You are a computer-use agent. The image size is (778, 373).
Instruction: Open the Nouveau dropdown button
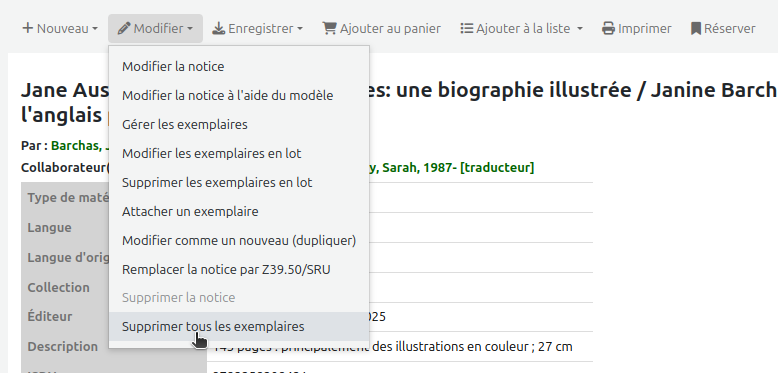pyautogui.click(x=60, y=28)
